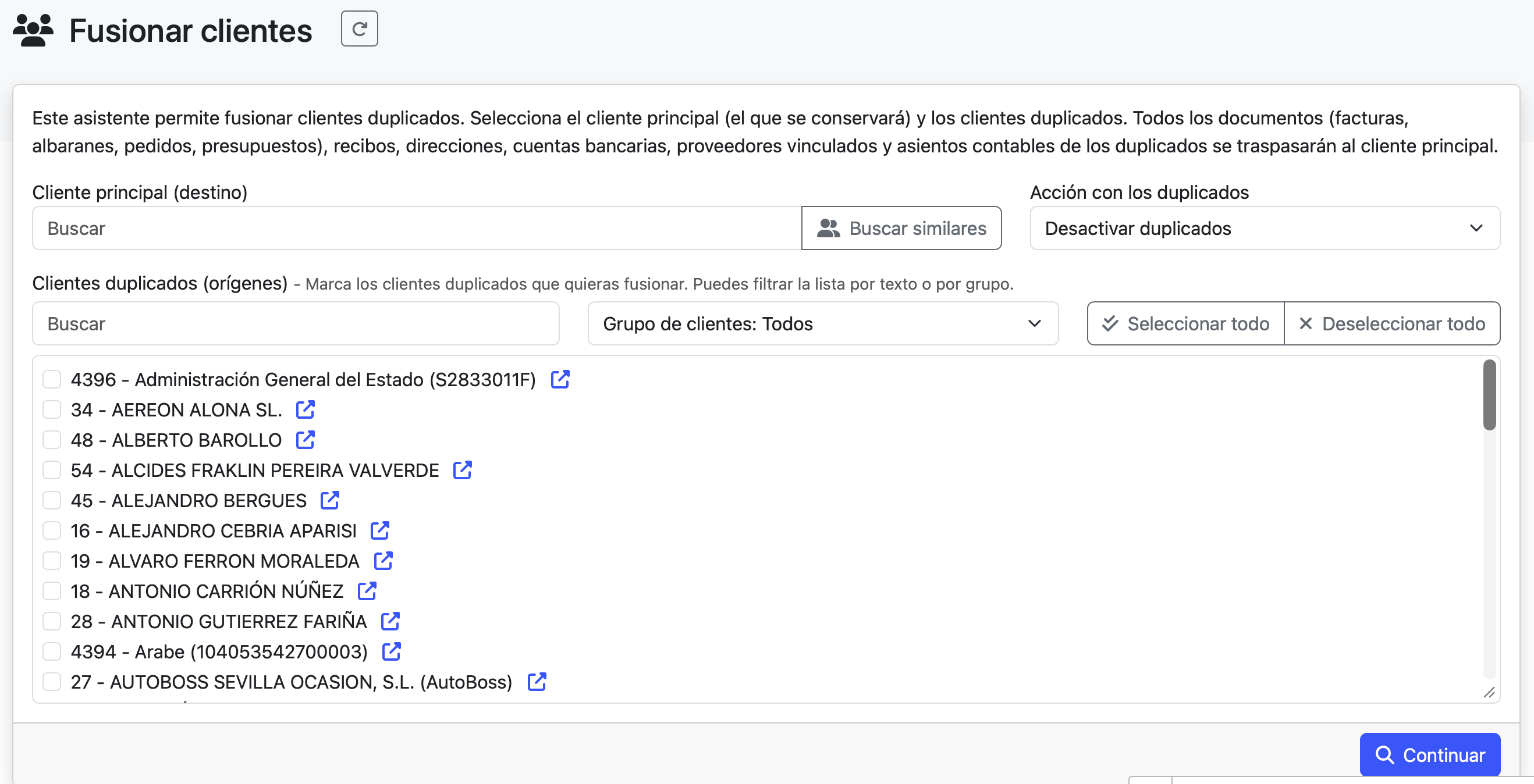Open external link for Administración General del Estado
The image size is (1534, 784).
[560, 379]
